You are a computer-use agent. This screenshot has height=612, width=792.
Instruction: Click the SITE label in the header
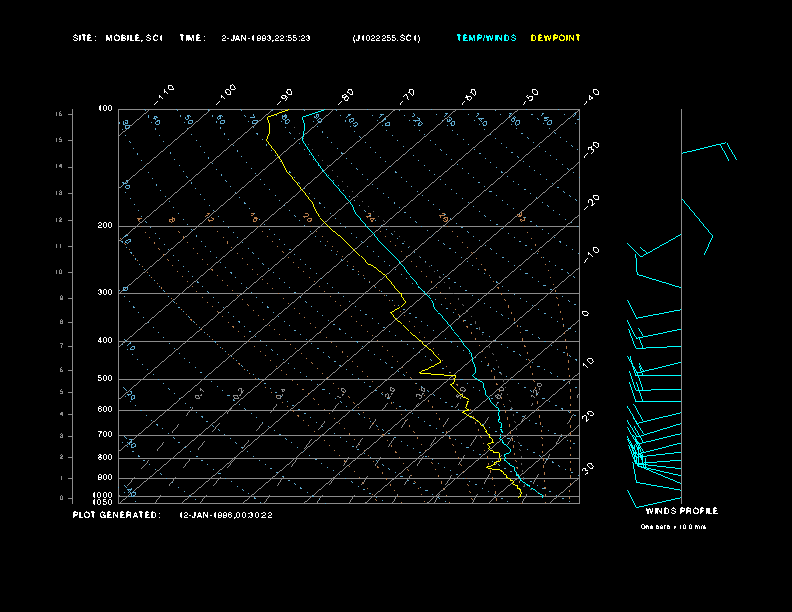tap(84, 38)
